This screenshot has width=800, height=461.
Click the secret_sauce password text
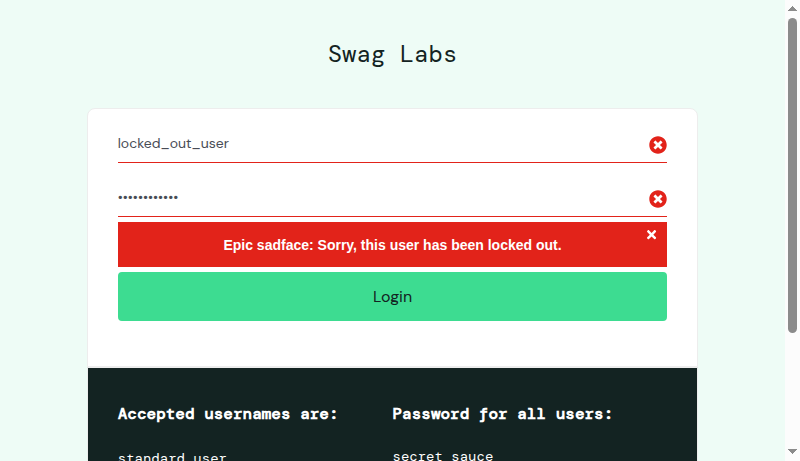(443, 456)
